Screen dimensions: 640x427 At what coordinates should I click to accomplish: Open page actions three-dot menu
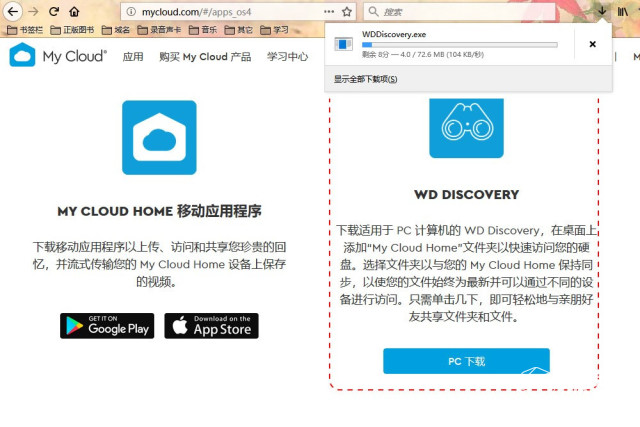pos(329,11)
